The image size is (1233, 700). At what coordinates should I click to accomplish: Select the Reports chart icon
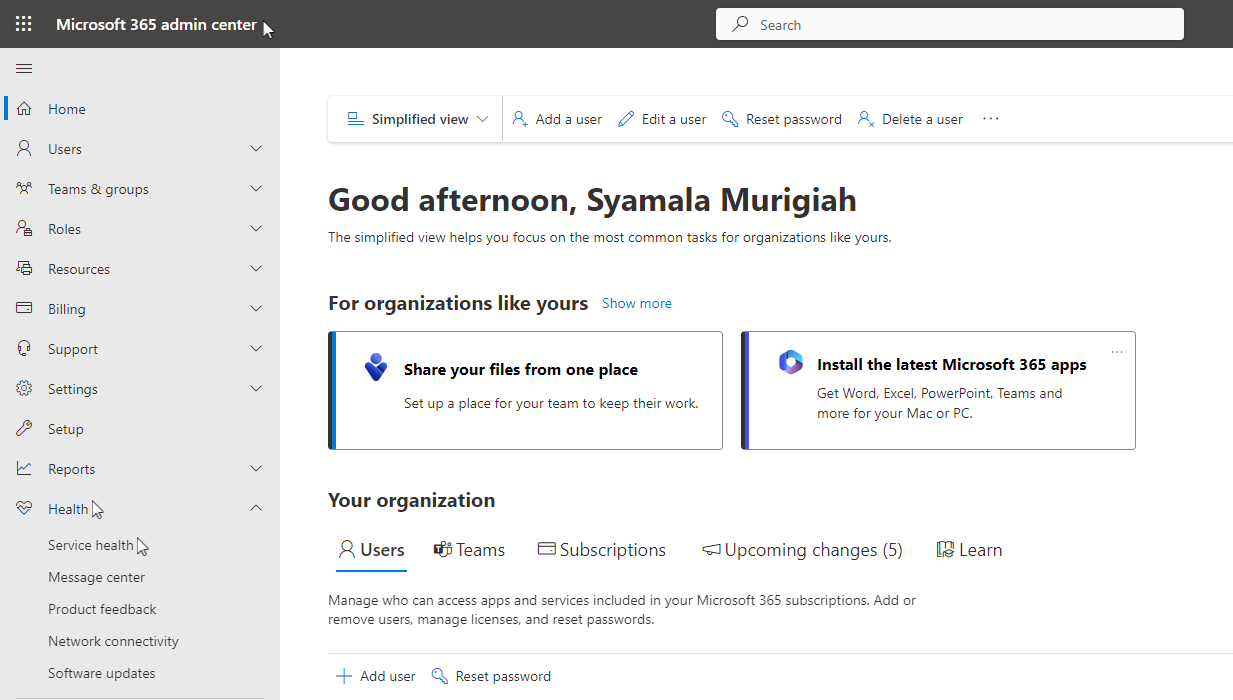[24, 468]
